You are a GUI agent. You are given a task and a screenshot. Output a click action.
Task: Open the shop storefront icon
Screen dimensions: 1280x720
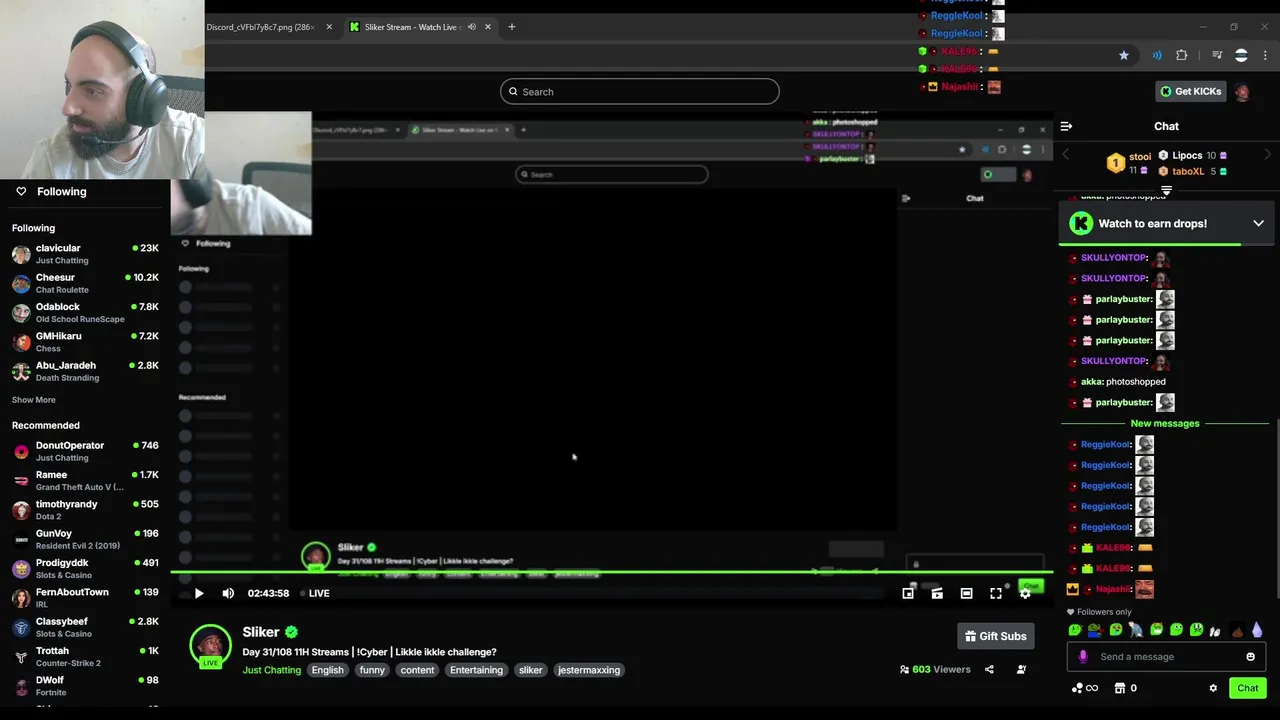tap(1120, 688)
